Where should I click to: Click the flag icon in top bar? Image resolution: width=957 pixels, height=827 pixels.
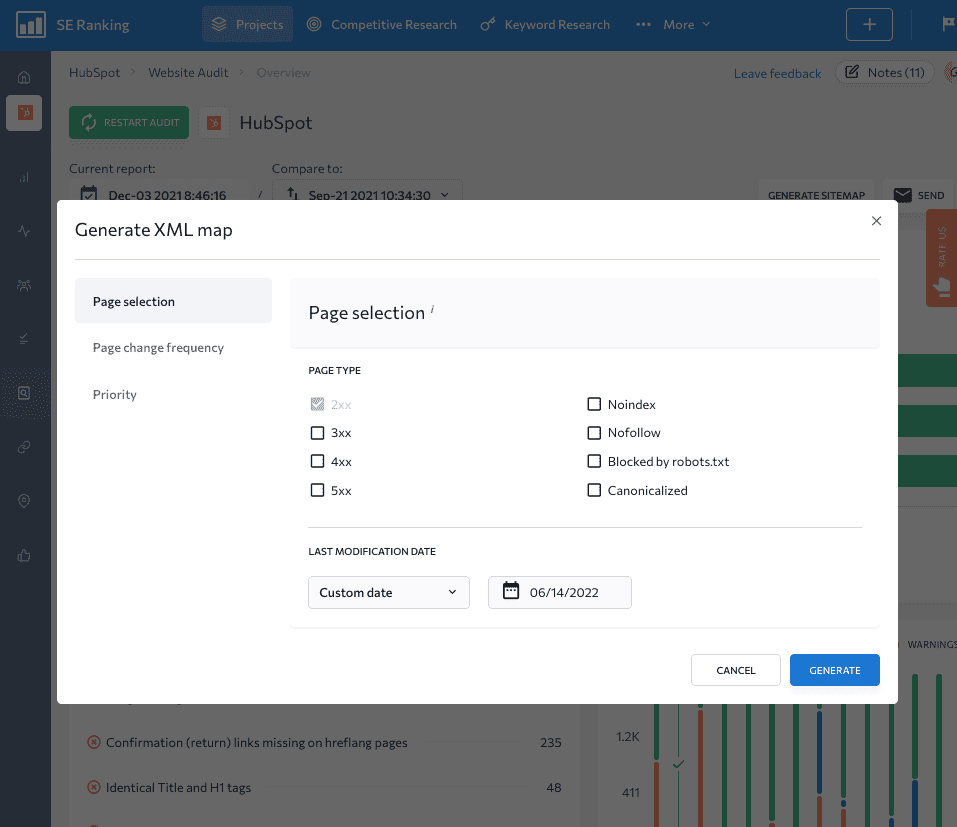pyautogui.click(x=948, y=24)
